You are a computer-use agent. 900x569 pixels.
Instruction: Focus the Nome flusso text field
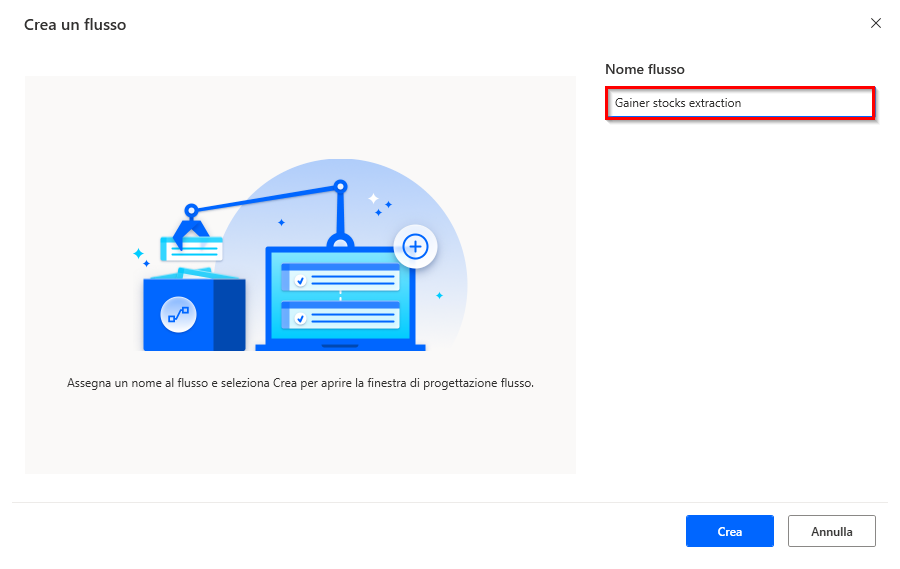(x=740, y=103)
